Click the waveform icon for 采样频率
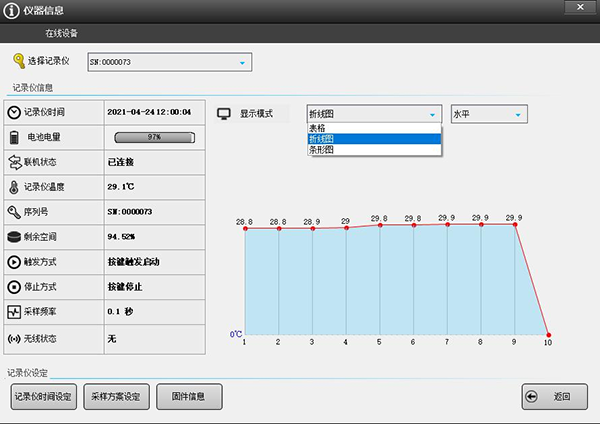 [x=14, y=312]
